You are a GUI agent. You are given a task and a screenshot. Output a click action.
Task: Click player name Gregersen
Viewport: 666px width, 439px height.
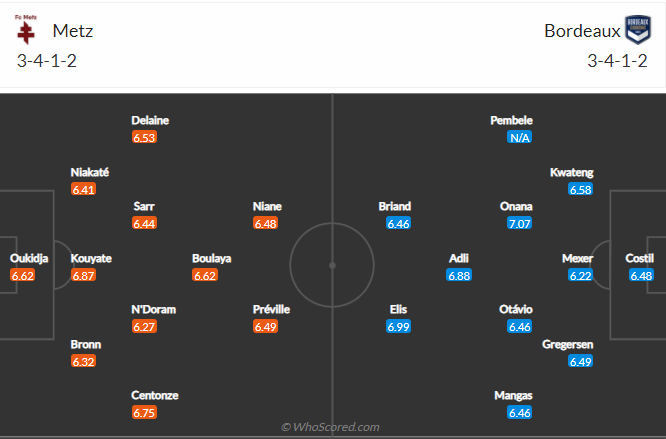pos(567,344)
